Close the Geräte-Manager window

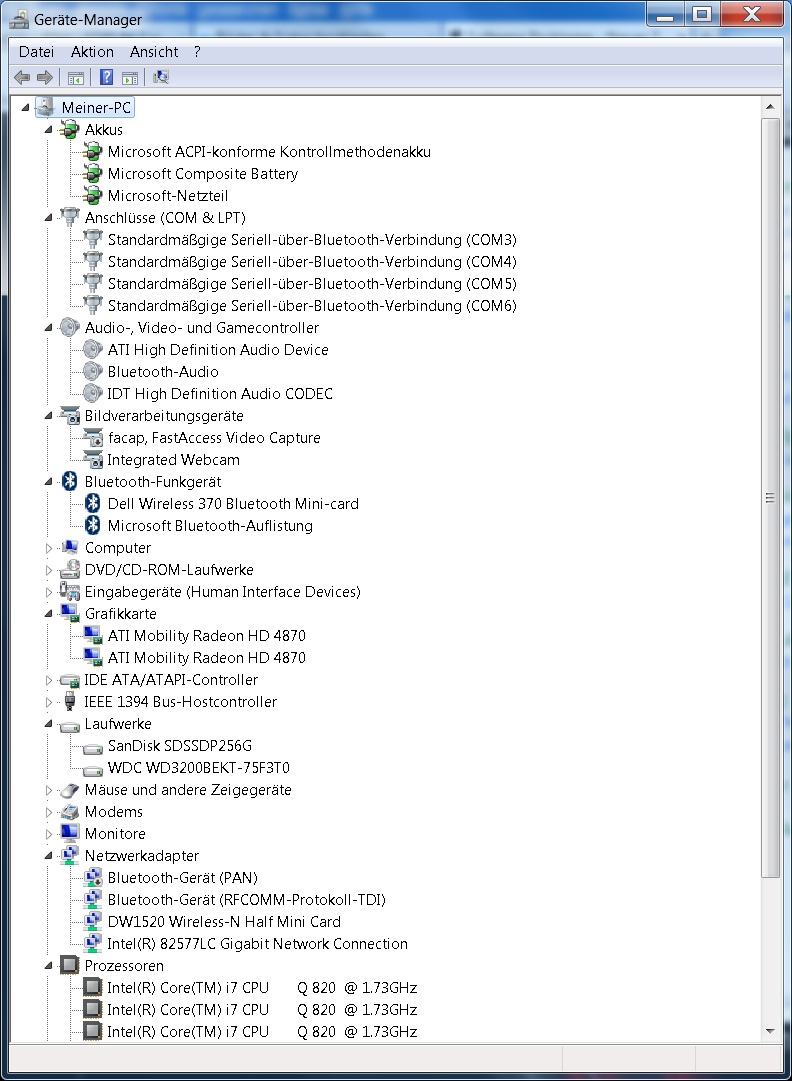(x=751, y=15)
